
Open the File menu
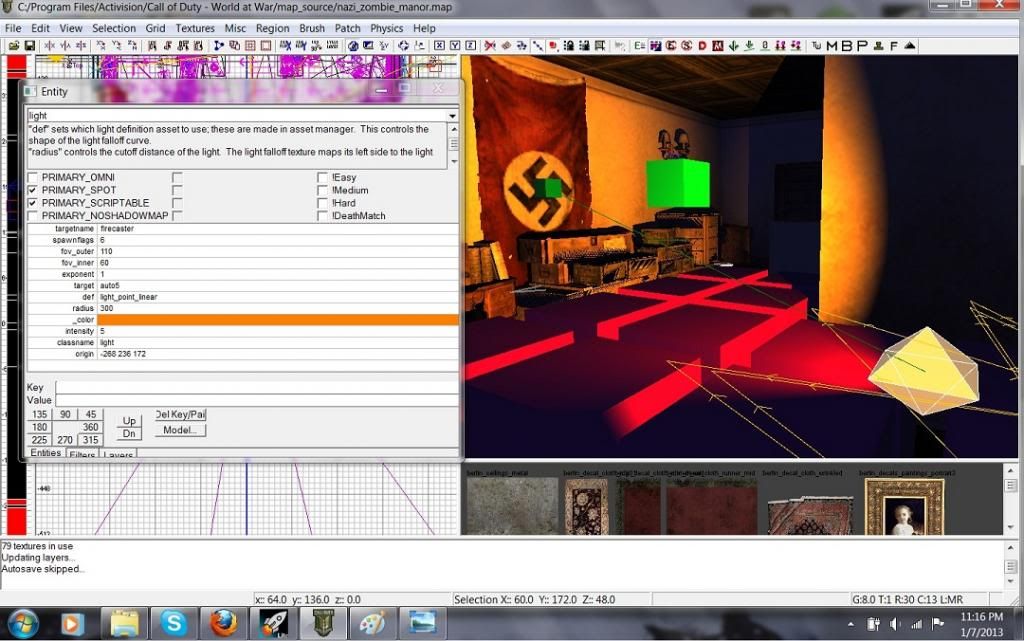[13, 28]
